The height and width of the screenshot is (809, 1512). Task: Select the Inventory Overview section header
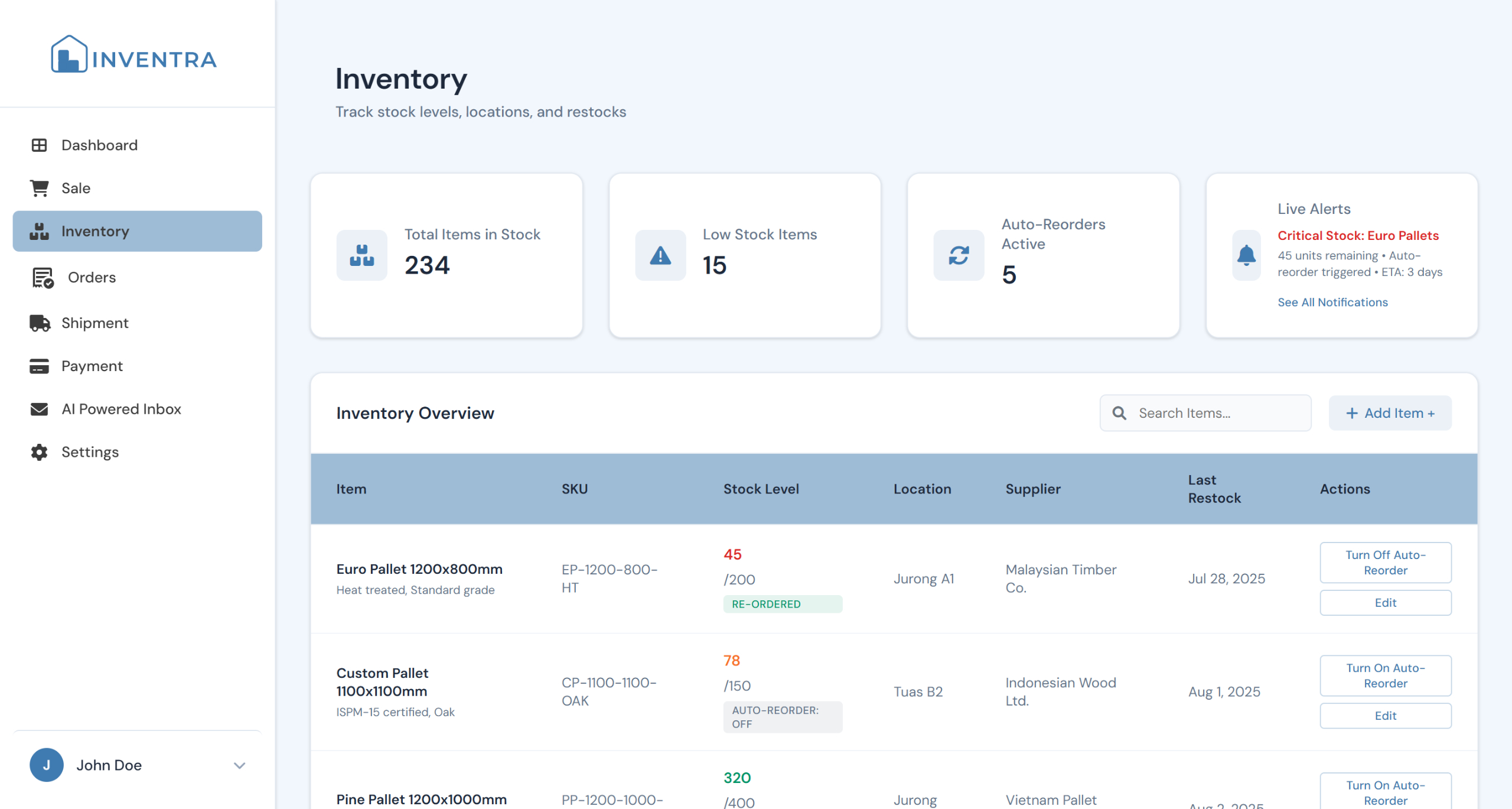click(x=415, y=412)
